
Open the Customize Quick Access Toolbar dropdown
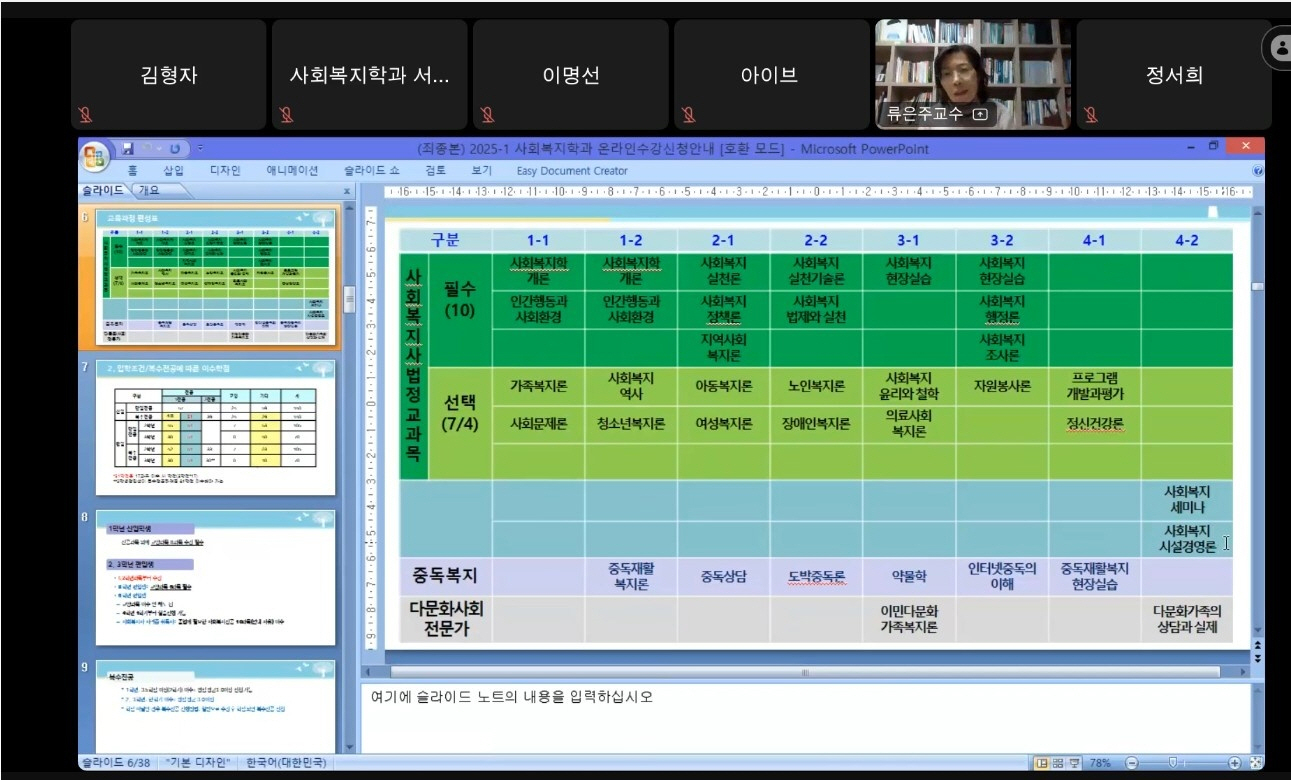[x=200, y=148]
